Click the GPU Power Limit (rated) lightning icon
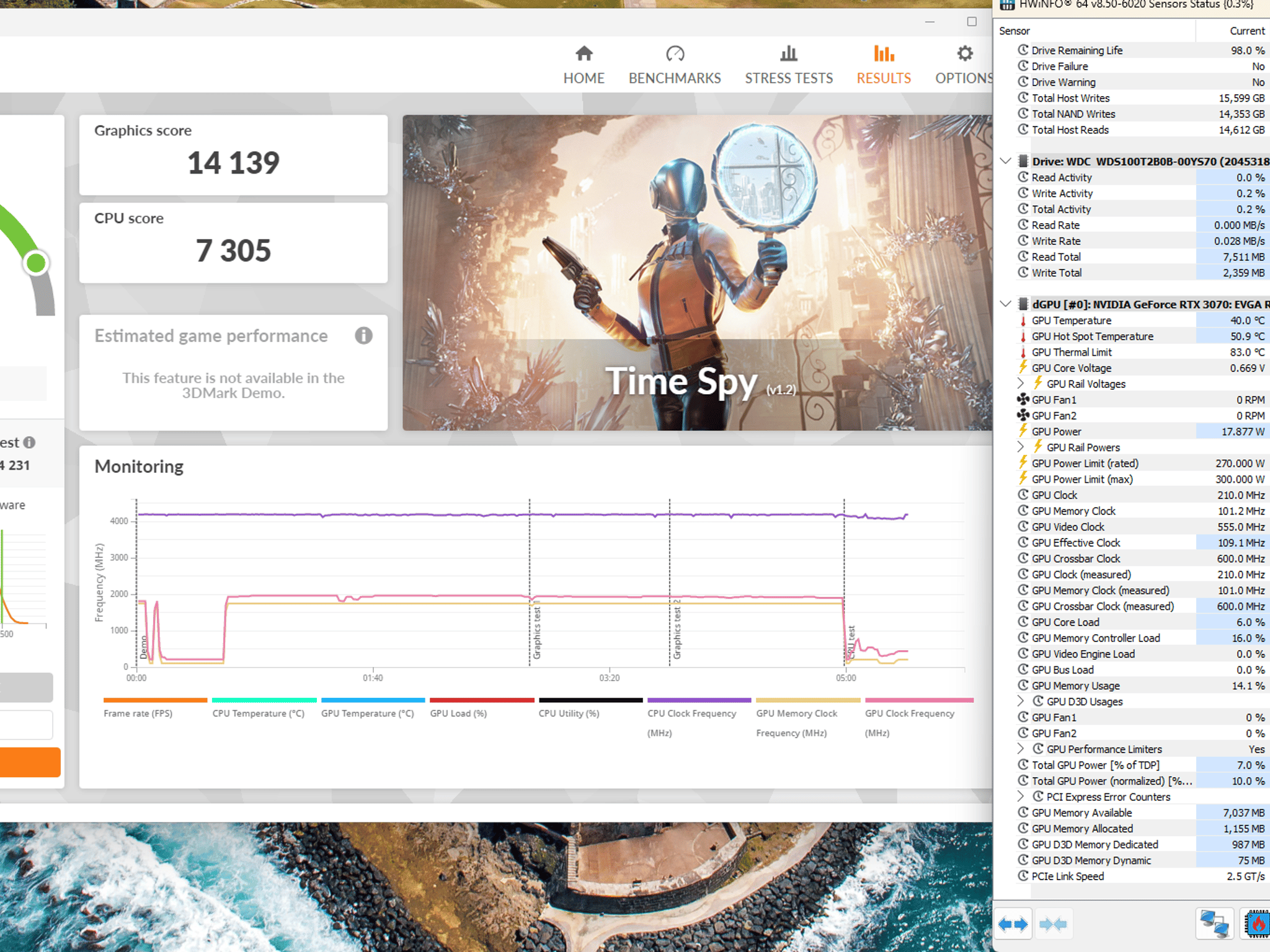The height and width of the screenshot is (952, 1270). pos(1023,462)
